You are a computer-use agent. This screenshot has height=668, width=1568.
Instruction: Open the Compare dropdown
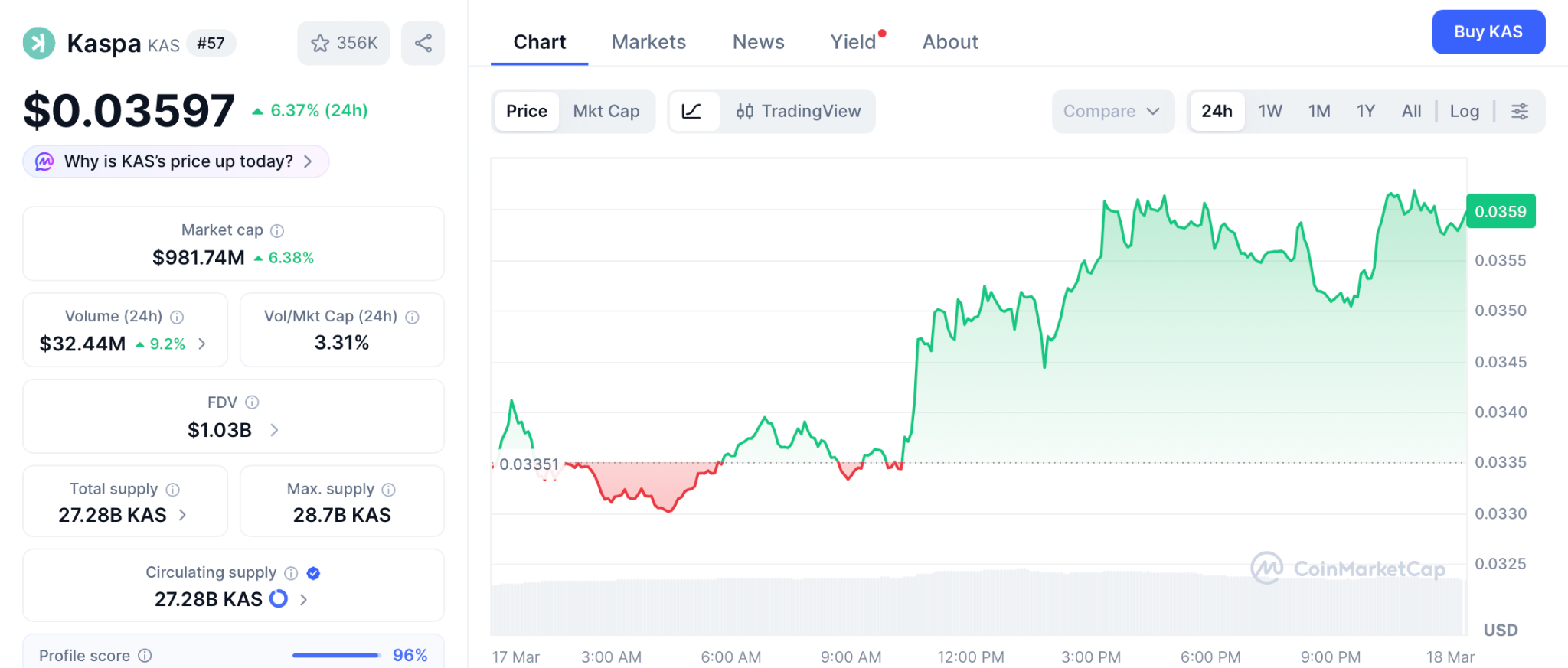point(1112,112)
